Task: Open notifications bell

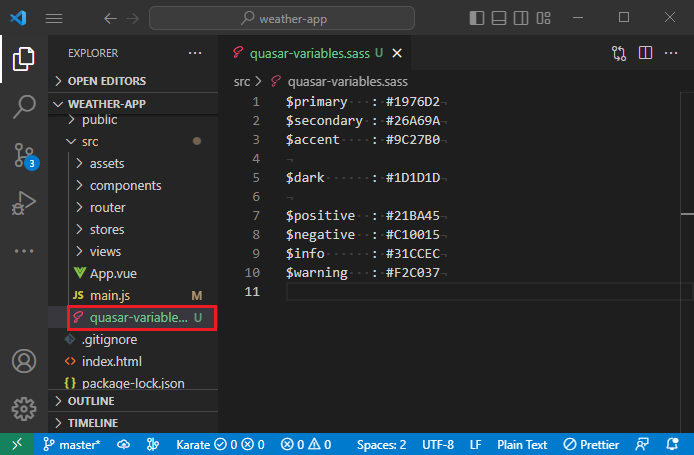Action: pos(672,444)
